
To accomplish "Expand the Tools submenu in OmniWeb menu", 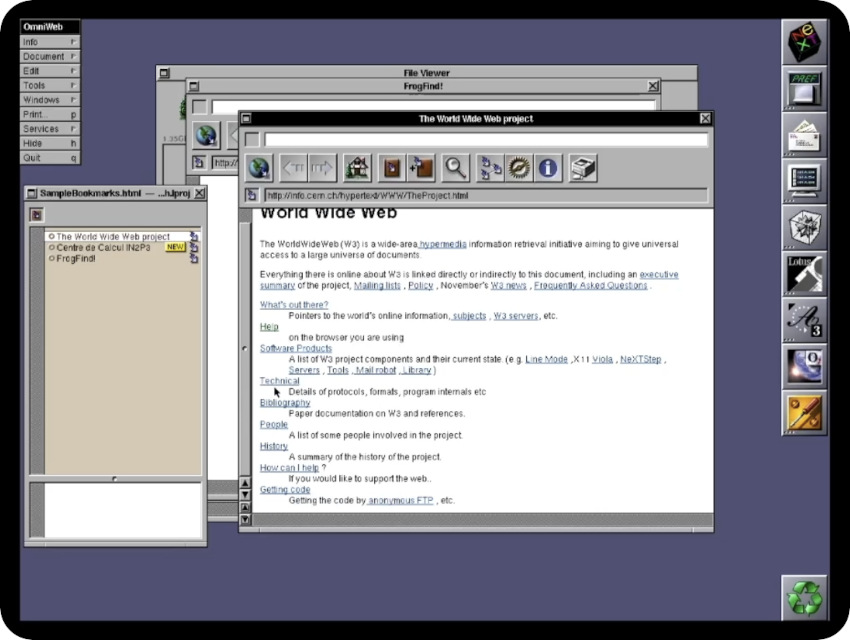I will (x=50, y=85).
